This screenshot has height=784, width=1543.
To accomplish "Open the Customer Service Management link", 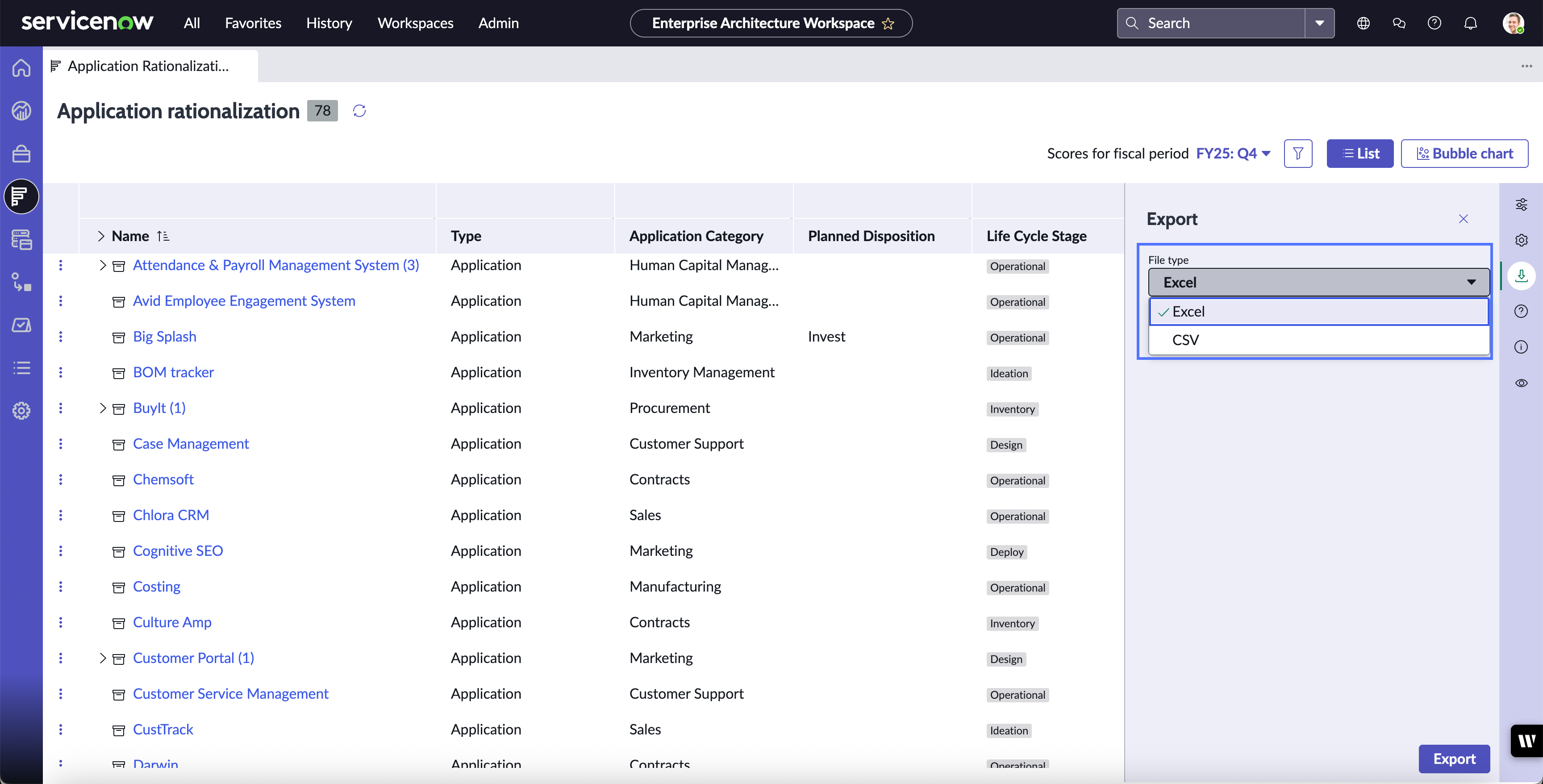I will (x=231, y=693).
